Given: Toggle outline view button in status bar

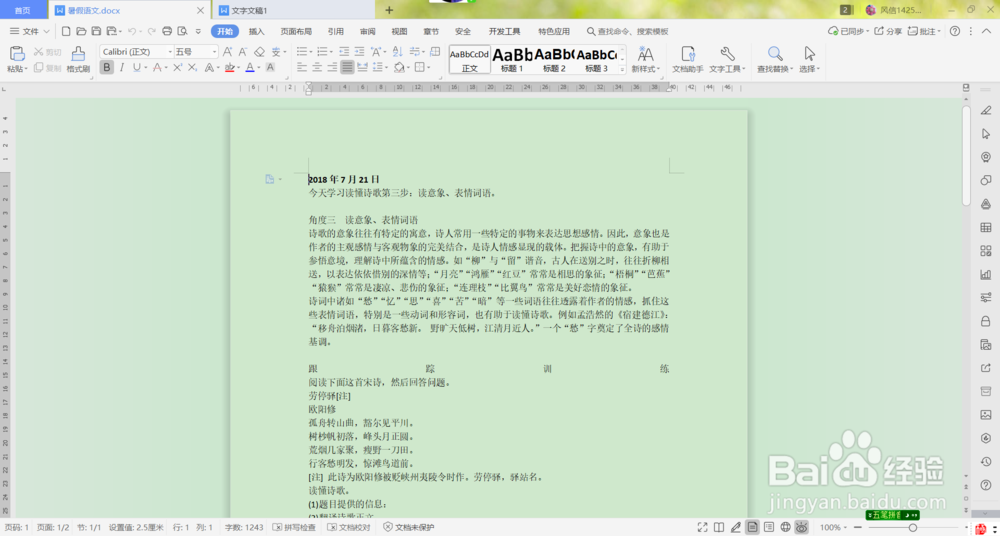Looking at the screenshot, I should click(769, 527).
